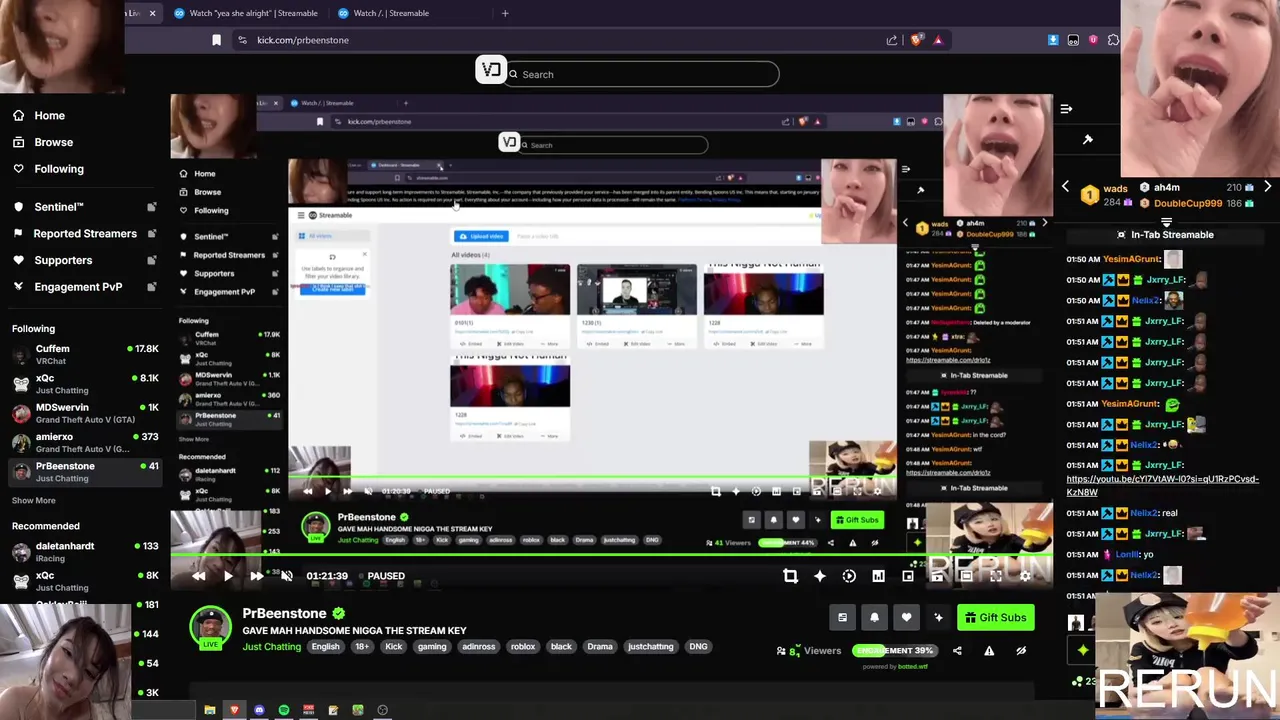Open the Supporters page
1280x720 pixels.
click(x=85, y=260)
